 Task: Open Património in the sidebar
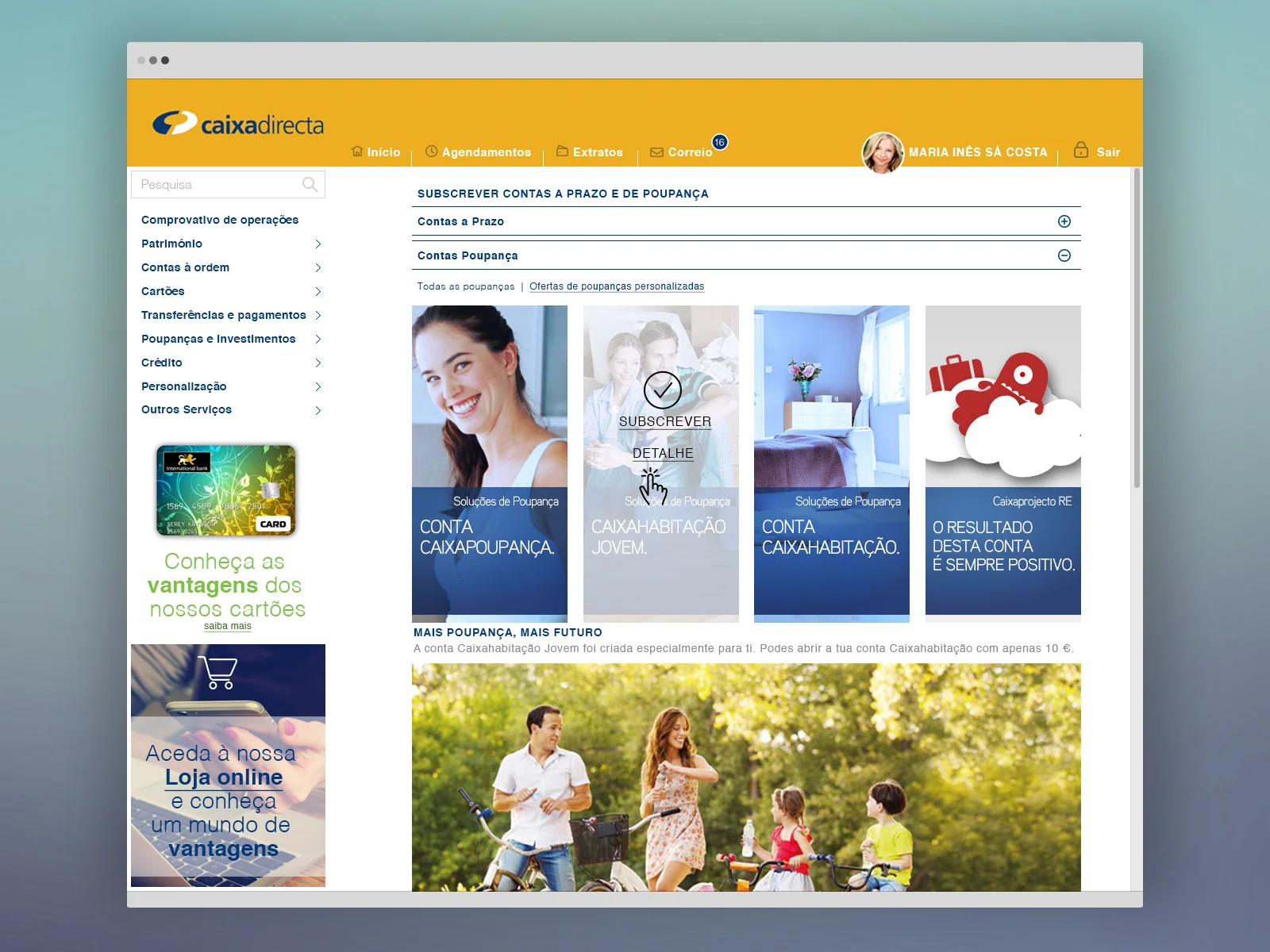tap(171, 244)
